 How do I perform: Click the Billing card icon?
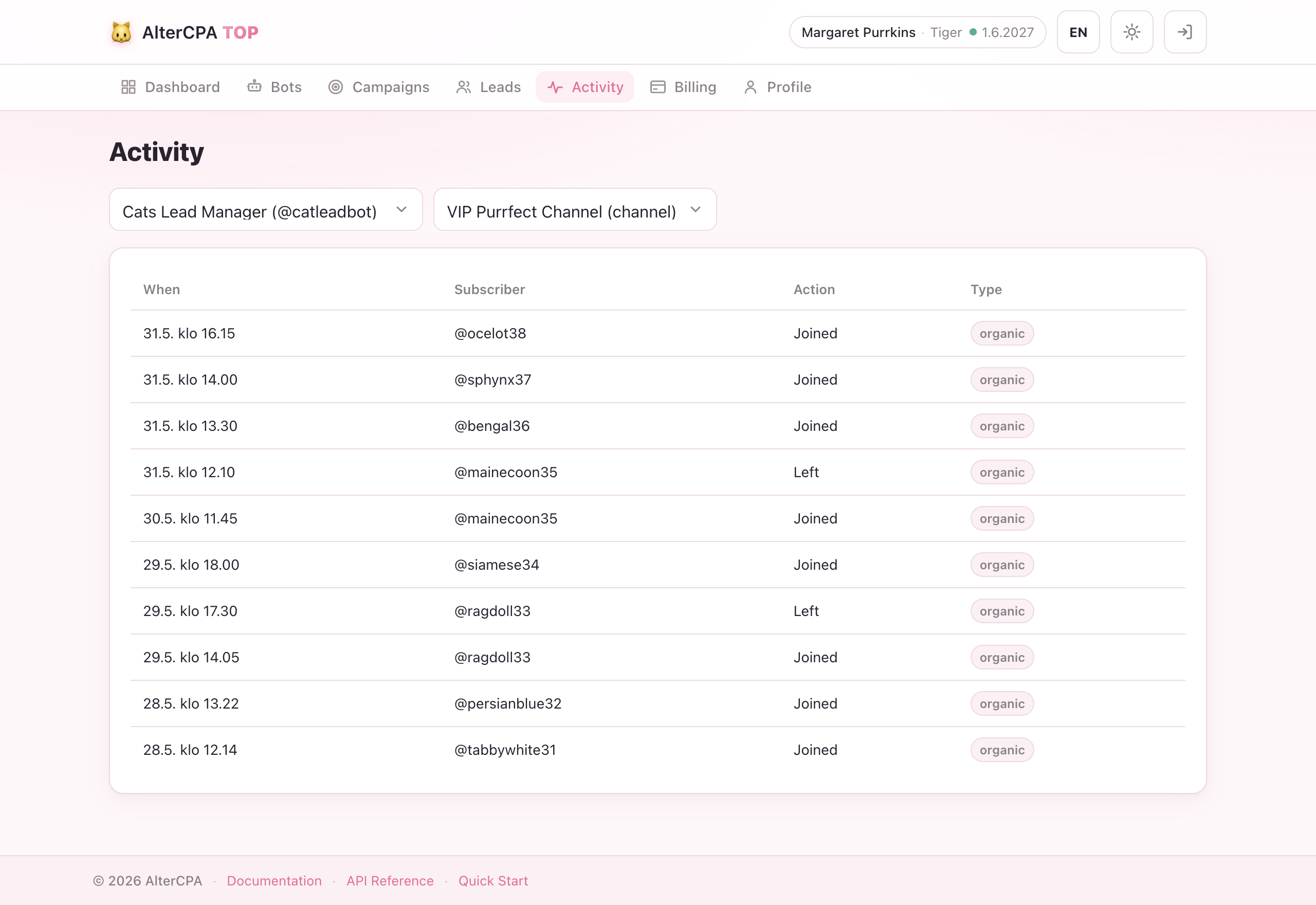[657, 87]
